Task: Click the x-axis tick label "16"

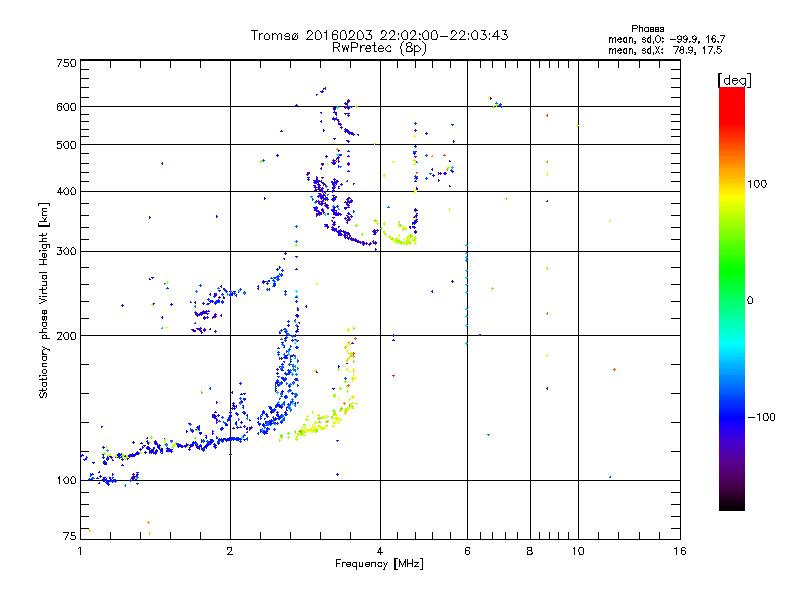Action: pos(680,551)
